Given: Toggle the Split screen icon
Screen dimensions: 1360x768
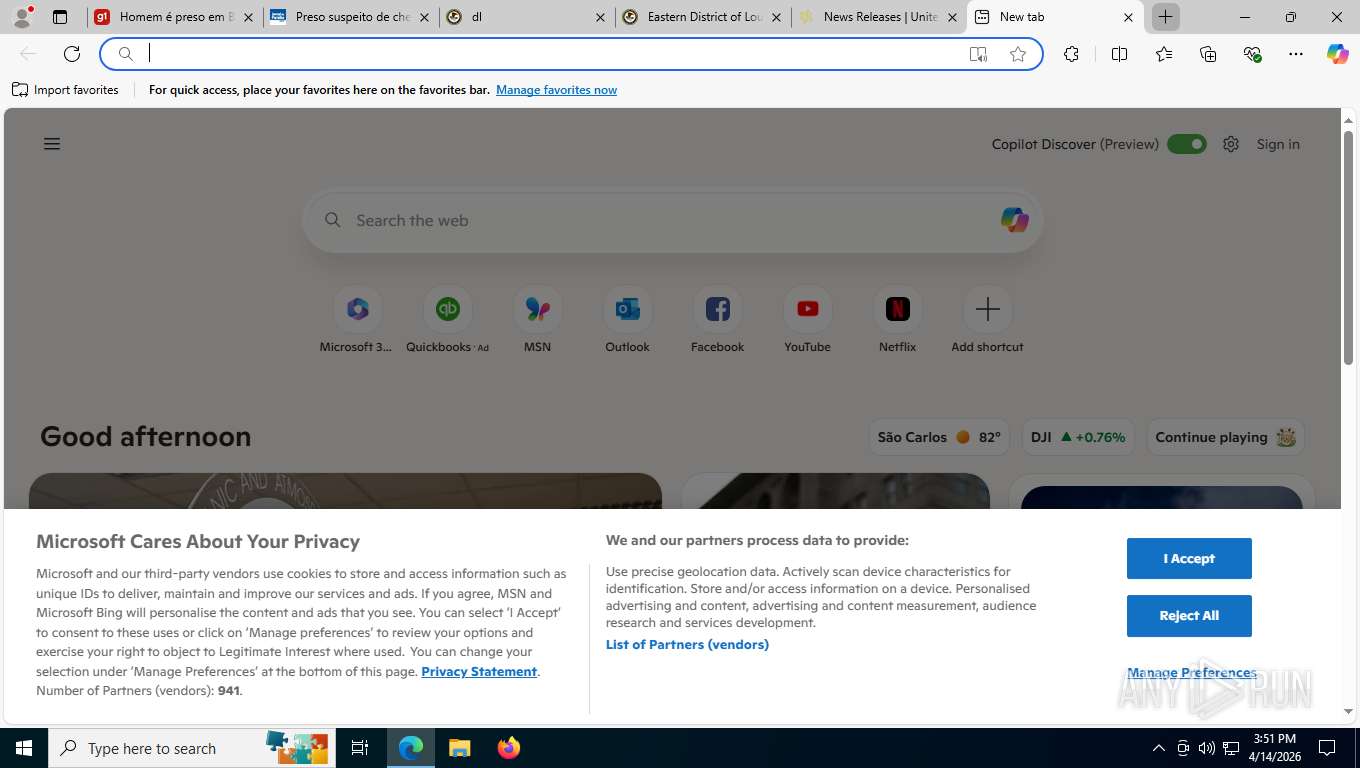Looking at the screenshot, I should click(x=1120, y=54).
